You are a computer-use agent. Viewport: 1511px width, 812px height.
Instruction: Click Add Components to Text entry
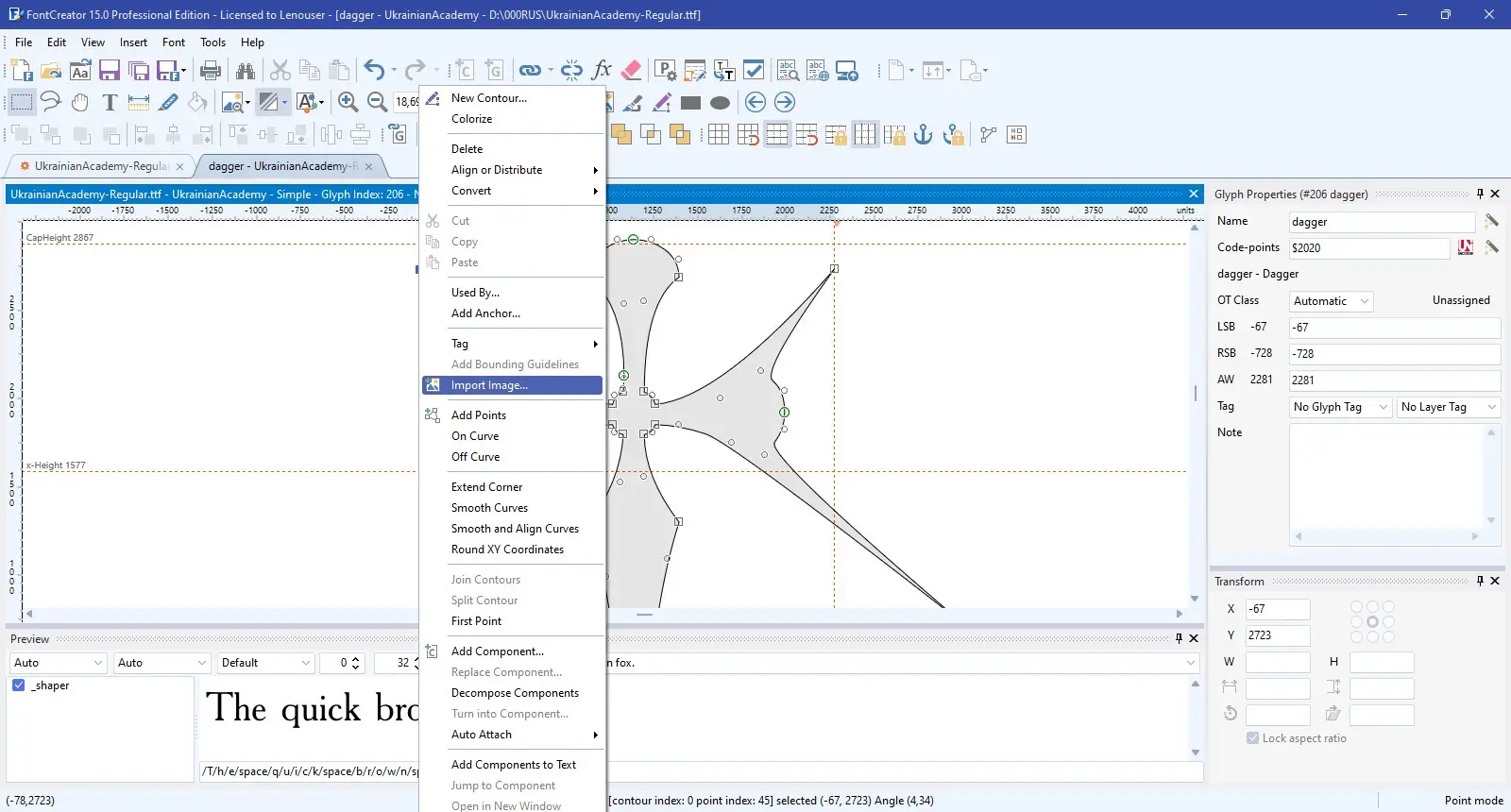click(x=512, y=765)
